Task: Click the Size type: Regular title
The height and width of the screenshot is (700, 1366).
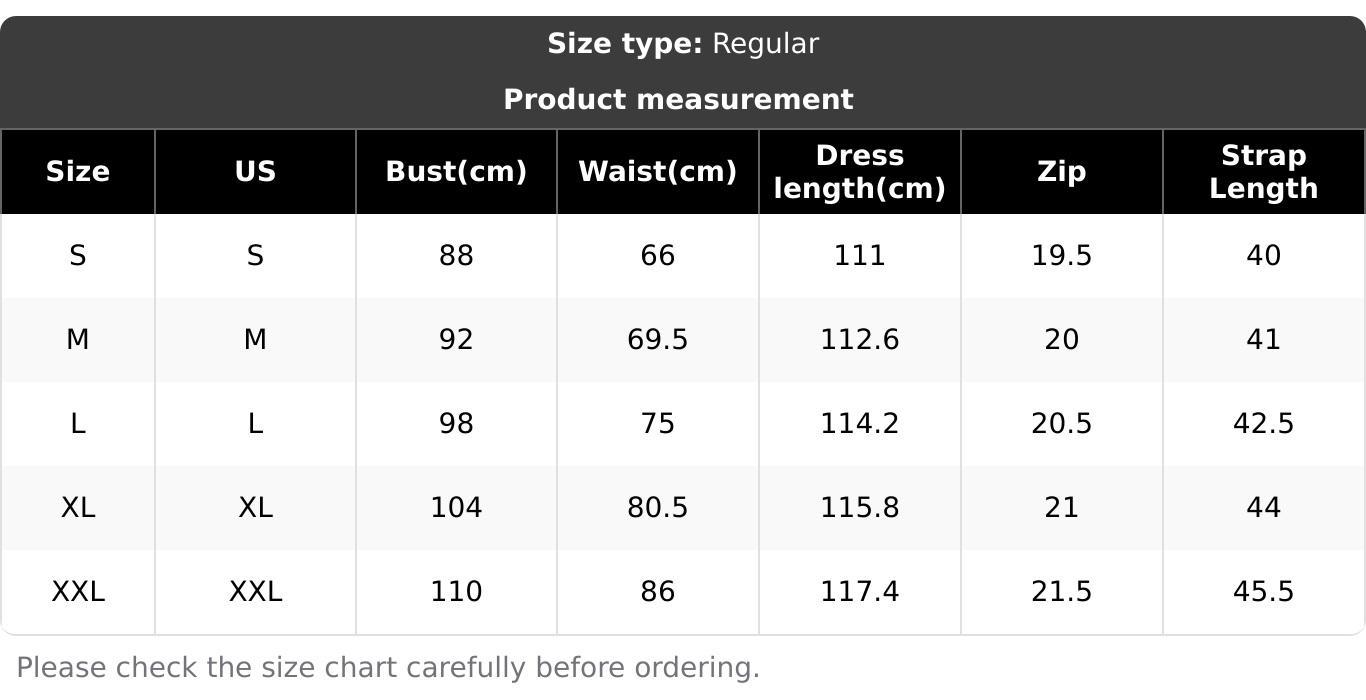Action: tap(683, 44)
